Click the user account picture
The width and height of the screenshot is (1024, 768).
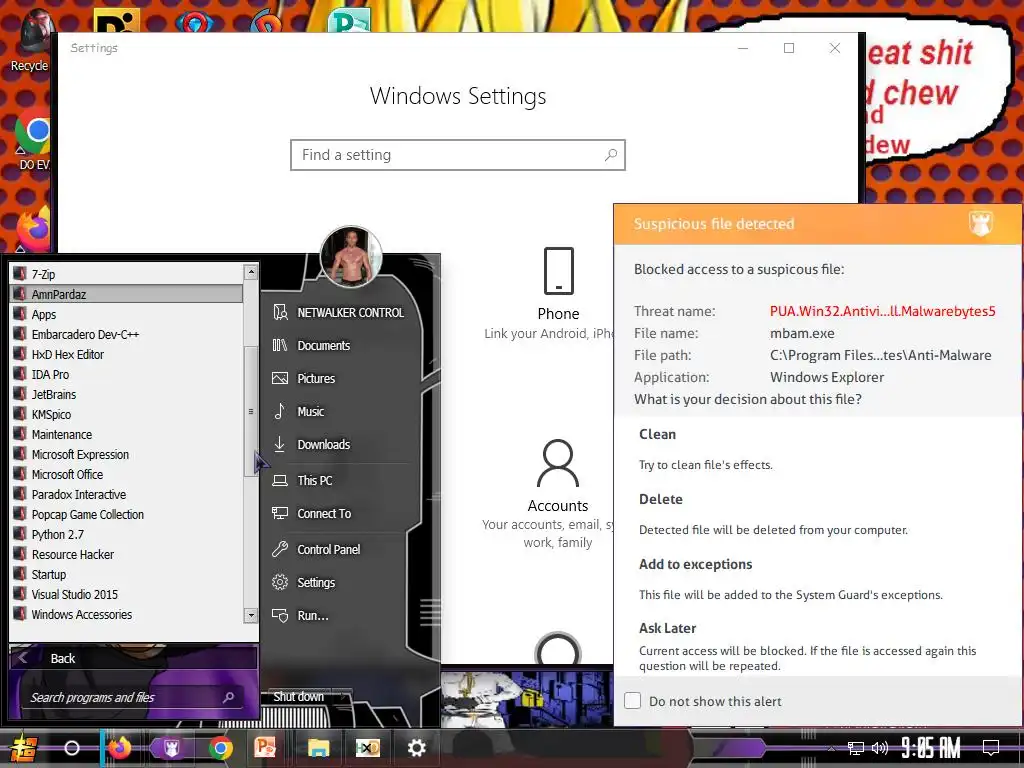(x=351, y=257)
